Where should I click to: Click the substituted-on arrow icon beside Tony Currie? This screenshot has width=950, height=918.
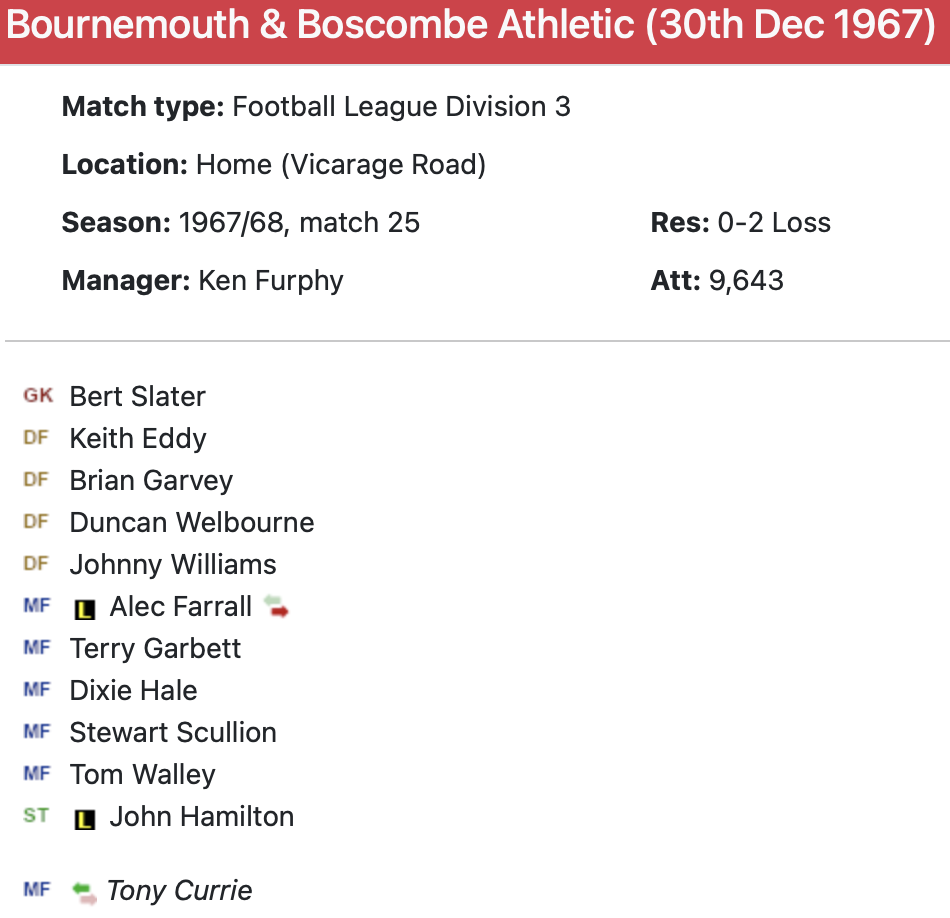click(x=84, y=891)
